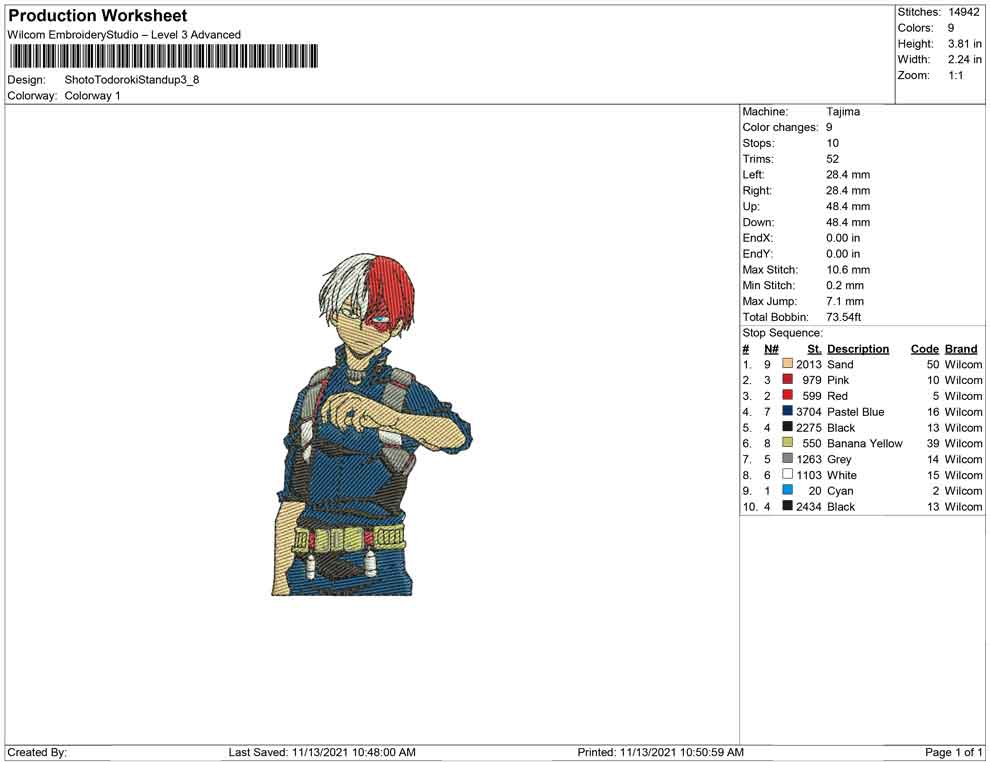Click the Left value 28.4 mm
This screenshot has width=990, height=762.
848,175
